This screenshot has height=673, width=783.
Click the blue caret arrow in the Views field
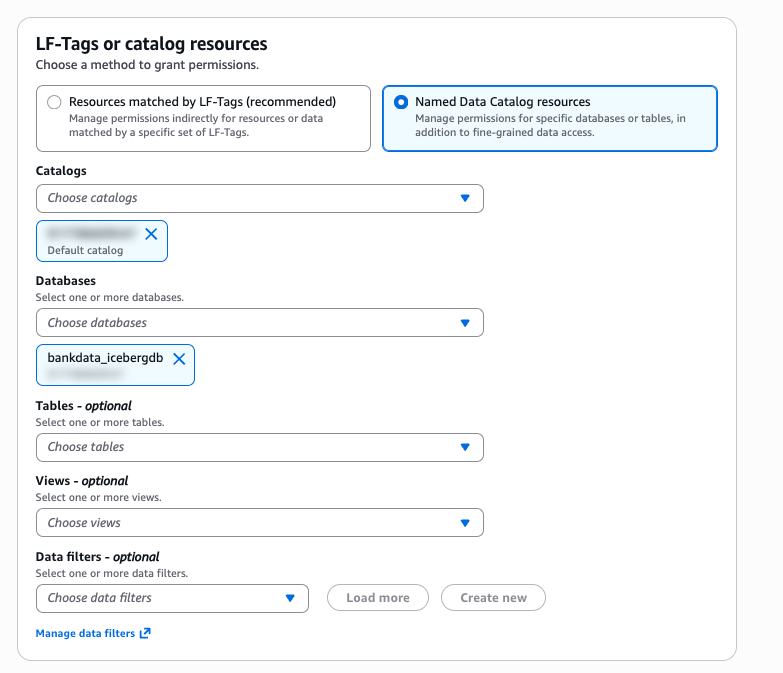465,522
